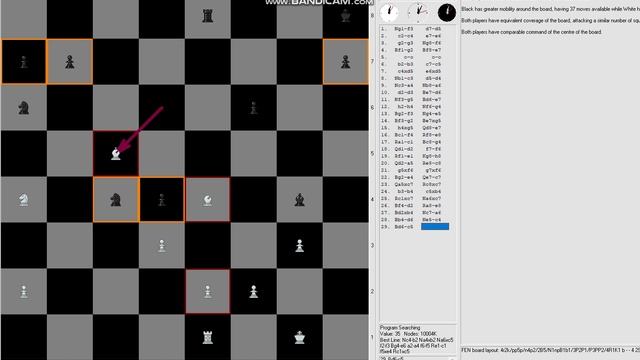The height and width of the screenshot is (360, 640).
Task: Select move 29 Bd6-c5
Action: point(404,227)
